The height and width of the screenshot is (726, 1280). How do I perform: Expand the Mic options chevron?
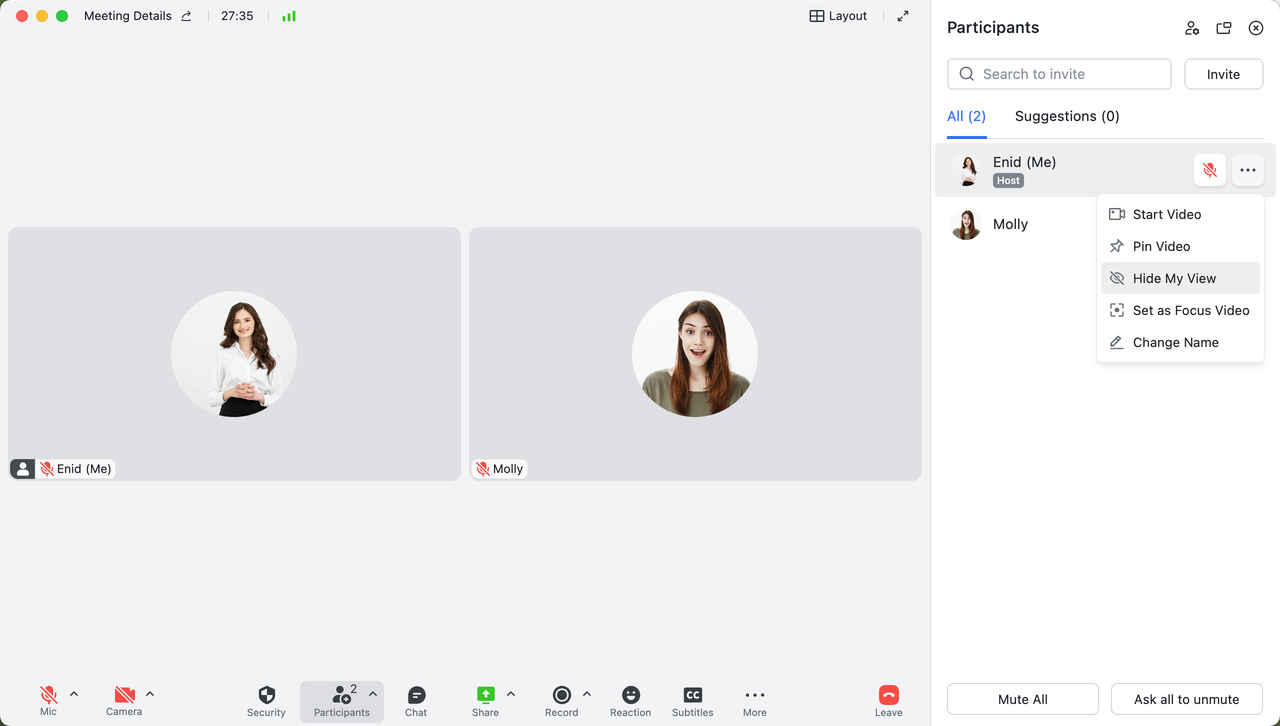click(x=74, y=694)
